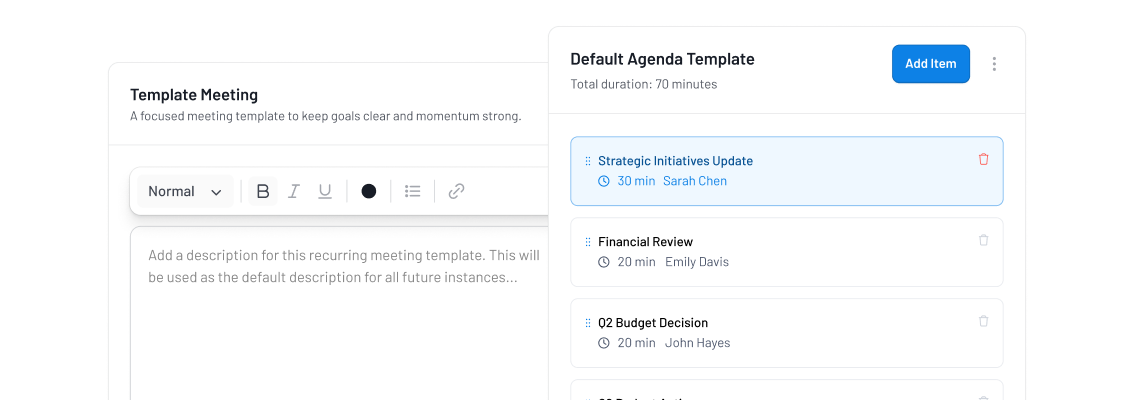Viewport: 1134px width, 400px height.
Task: Apply italic formatting in editor toolbar
Action: (294, 191)
